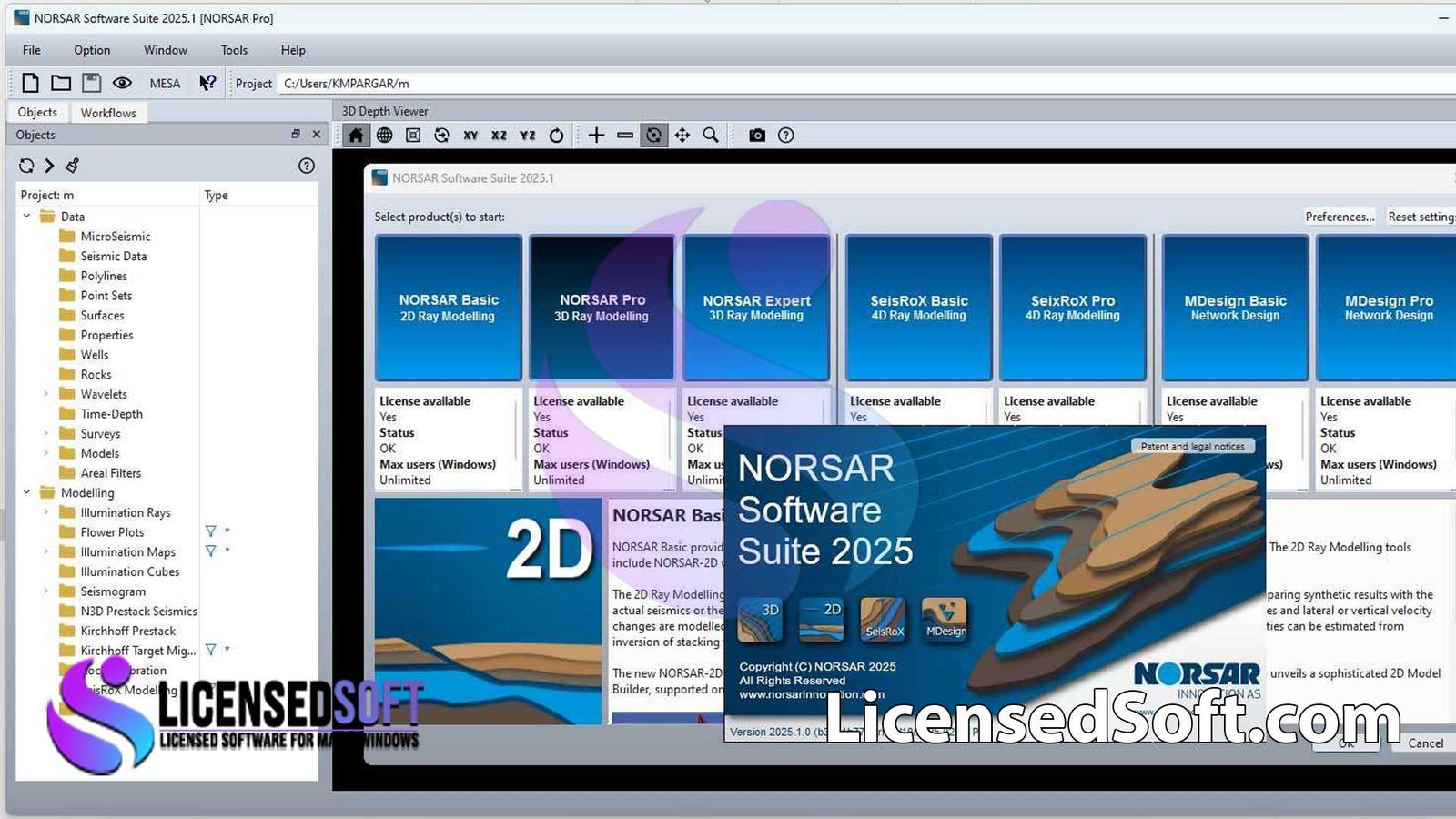The width and height of the screenshot is (1456, 819).
Task: Click the Project path input field
Action: 409,83
